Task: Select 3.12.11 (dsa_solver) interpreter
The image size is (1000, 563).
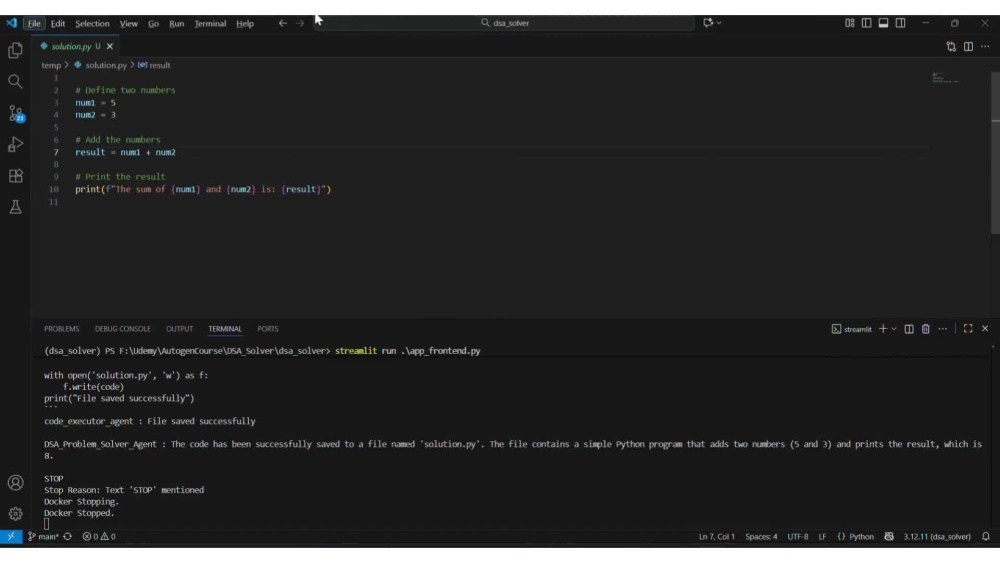Action: coord(937,537)
